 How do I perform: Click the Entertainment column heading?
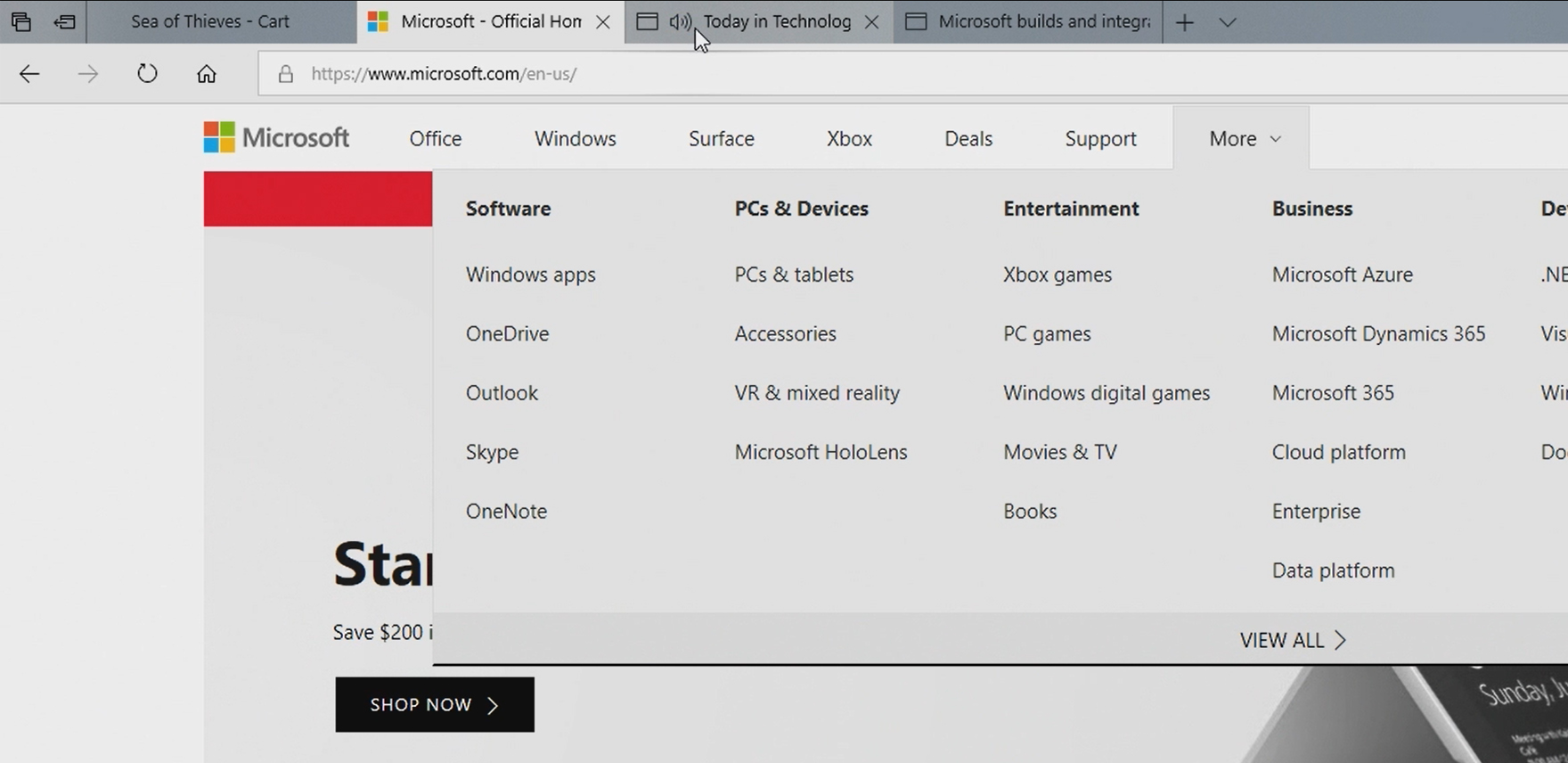[x=1071, y=209]
